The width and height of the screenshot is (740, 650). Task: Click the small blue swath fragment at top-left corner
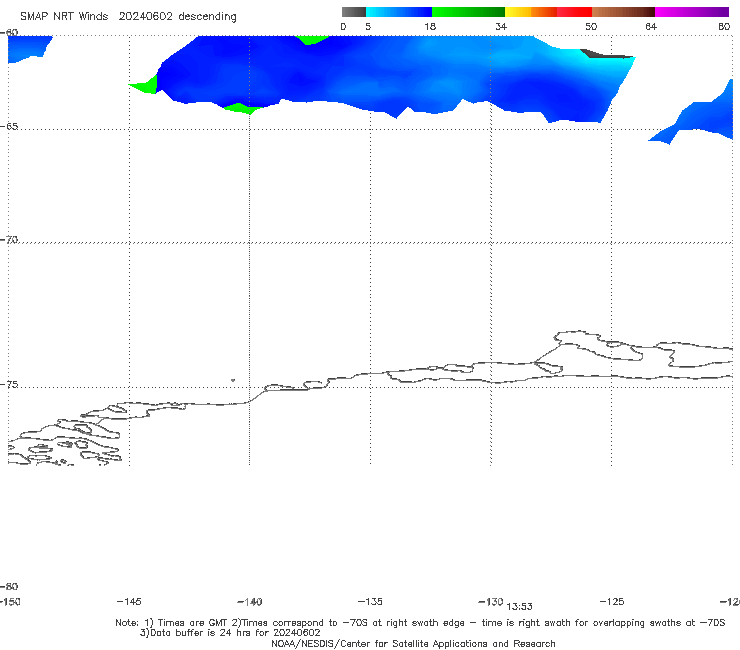28,49
